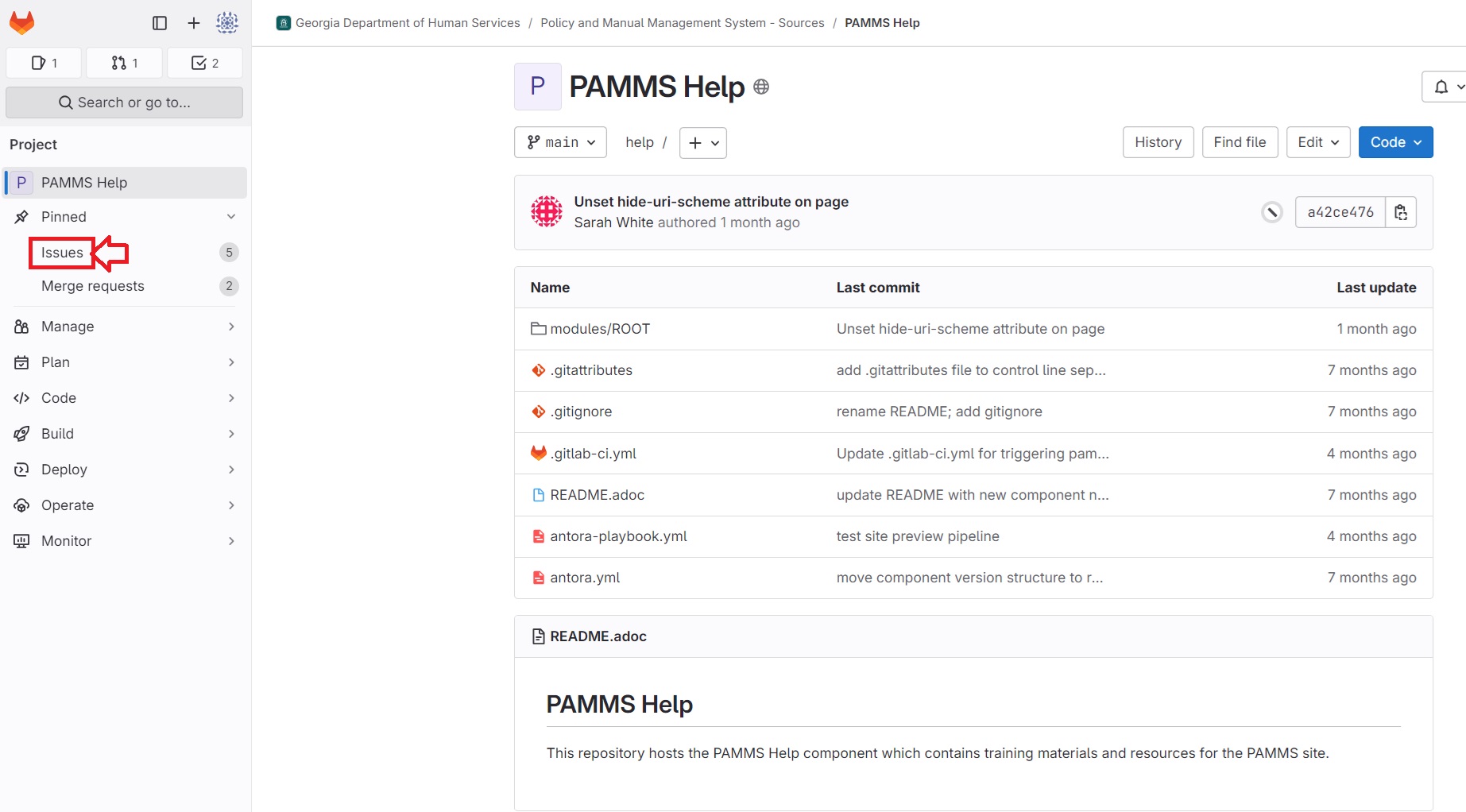The width and height of the screenshot is (1466, 812).
Task: Click the GitLab fox logo home icon
Action: 21,23
